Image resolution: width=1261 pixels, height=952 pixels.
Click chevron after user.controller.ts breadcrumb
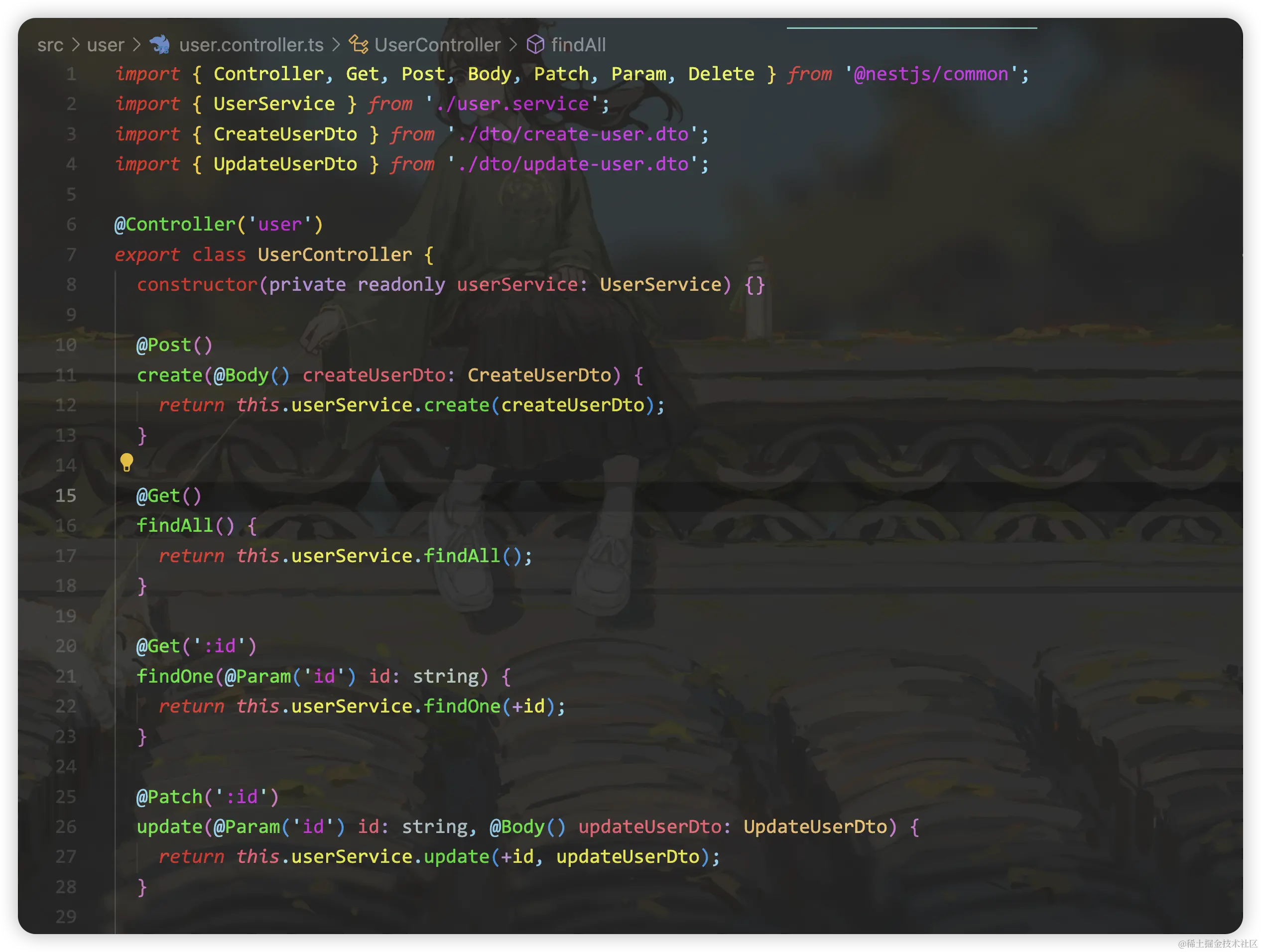[x=336, y=44]
